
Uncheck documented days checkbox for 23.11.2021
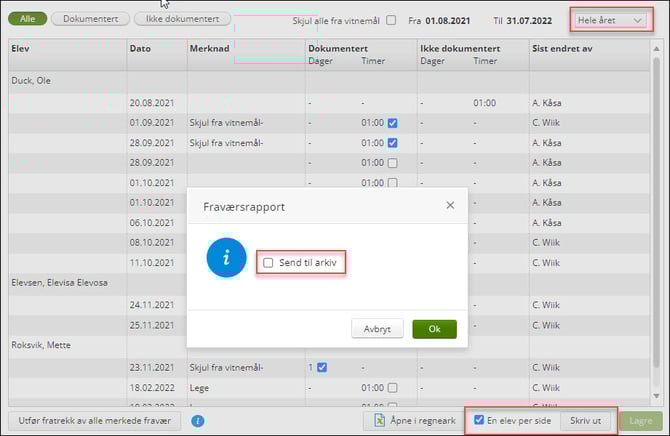pos(322,367)
